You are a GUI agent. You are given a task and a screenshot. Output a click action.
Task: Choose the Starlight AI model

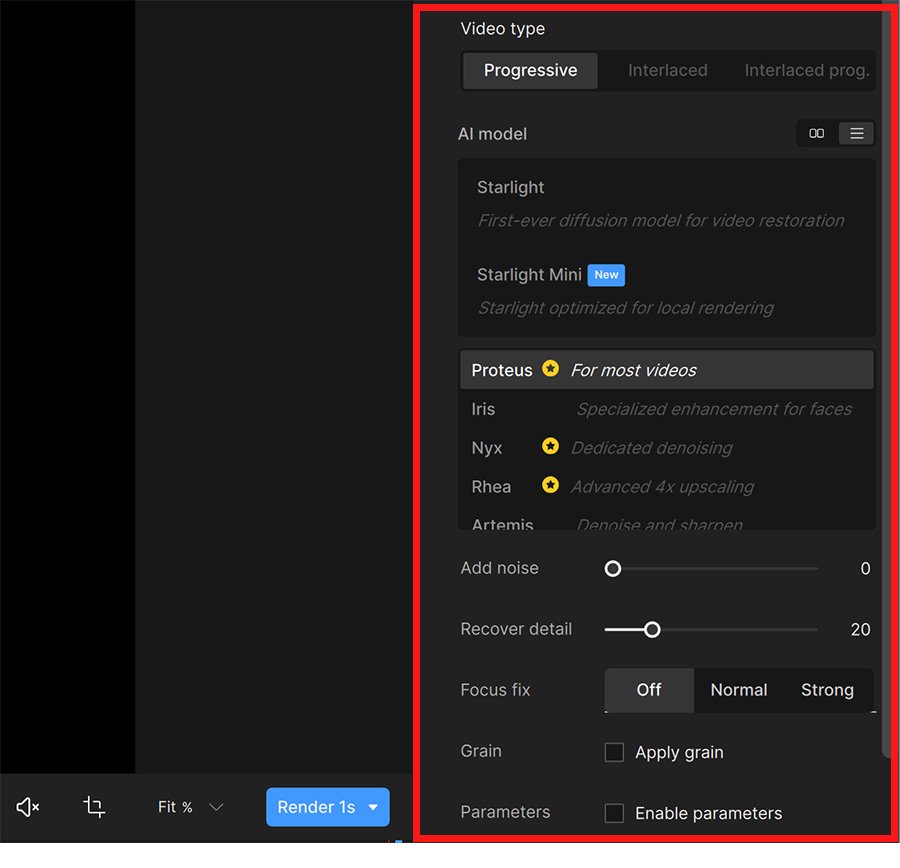pyautogui.click(x=666, y=204)
